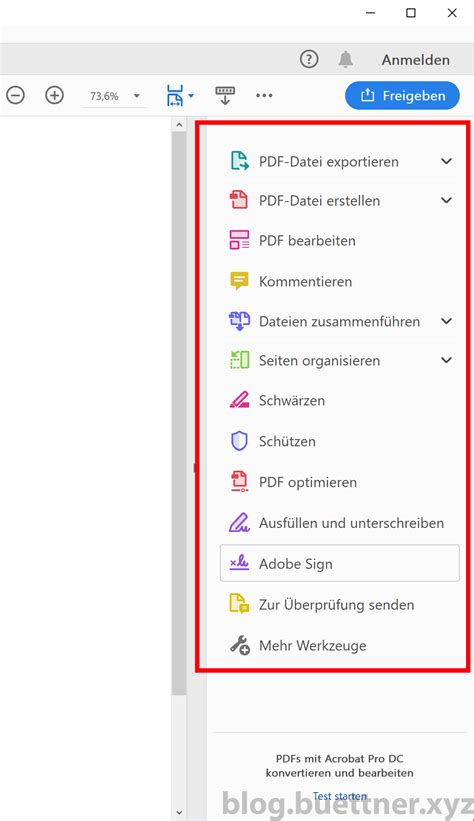
Task: Open the Schützen shield icon
Action: 239,441
